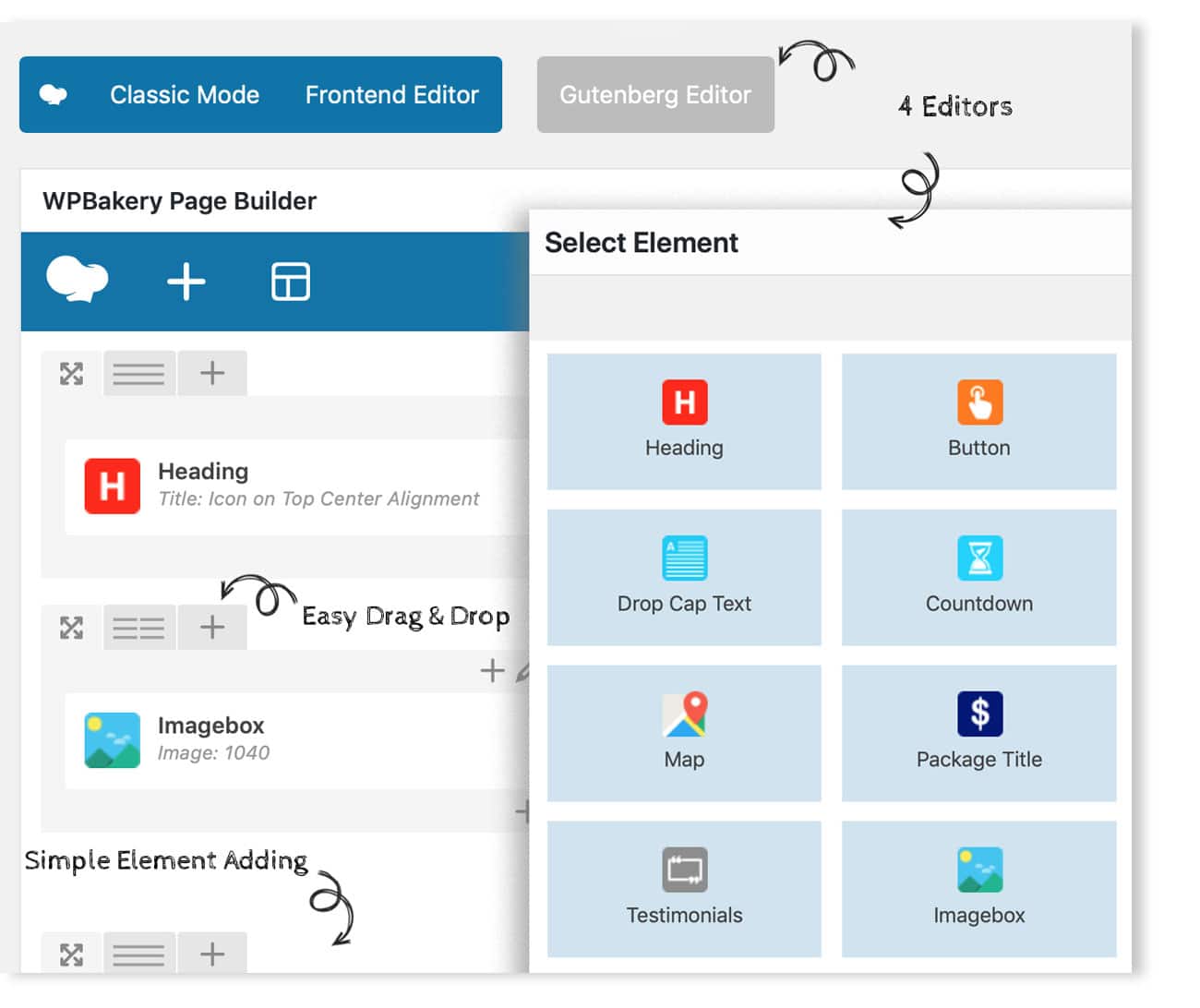Viewport: 1200px width, 1008px height.
Task: Add element plus above Imagebox block
Action: 492,670
